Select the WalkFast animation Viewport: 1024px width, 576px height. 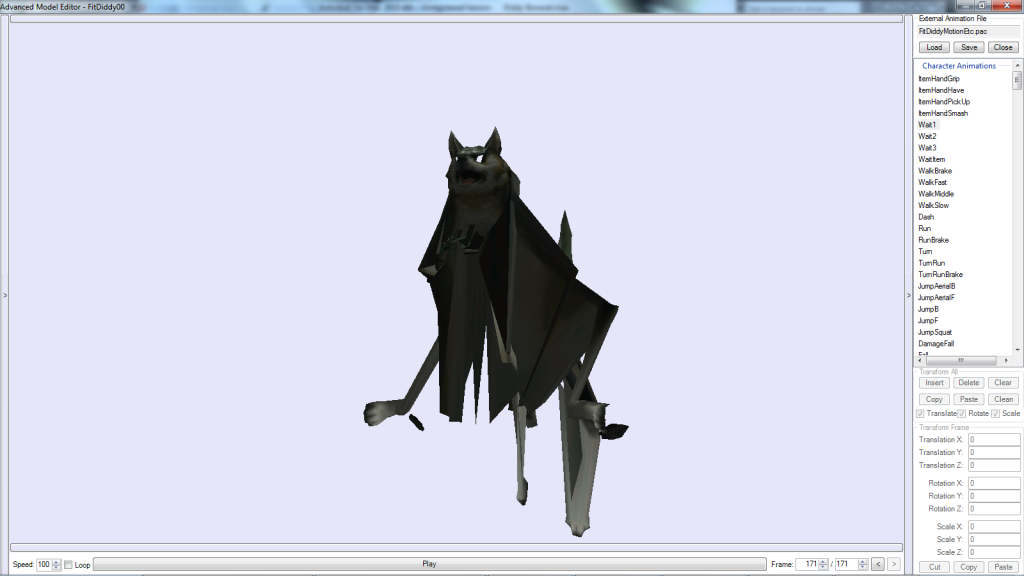click(932, 182)
